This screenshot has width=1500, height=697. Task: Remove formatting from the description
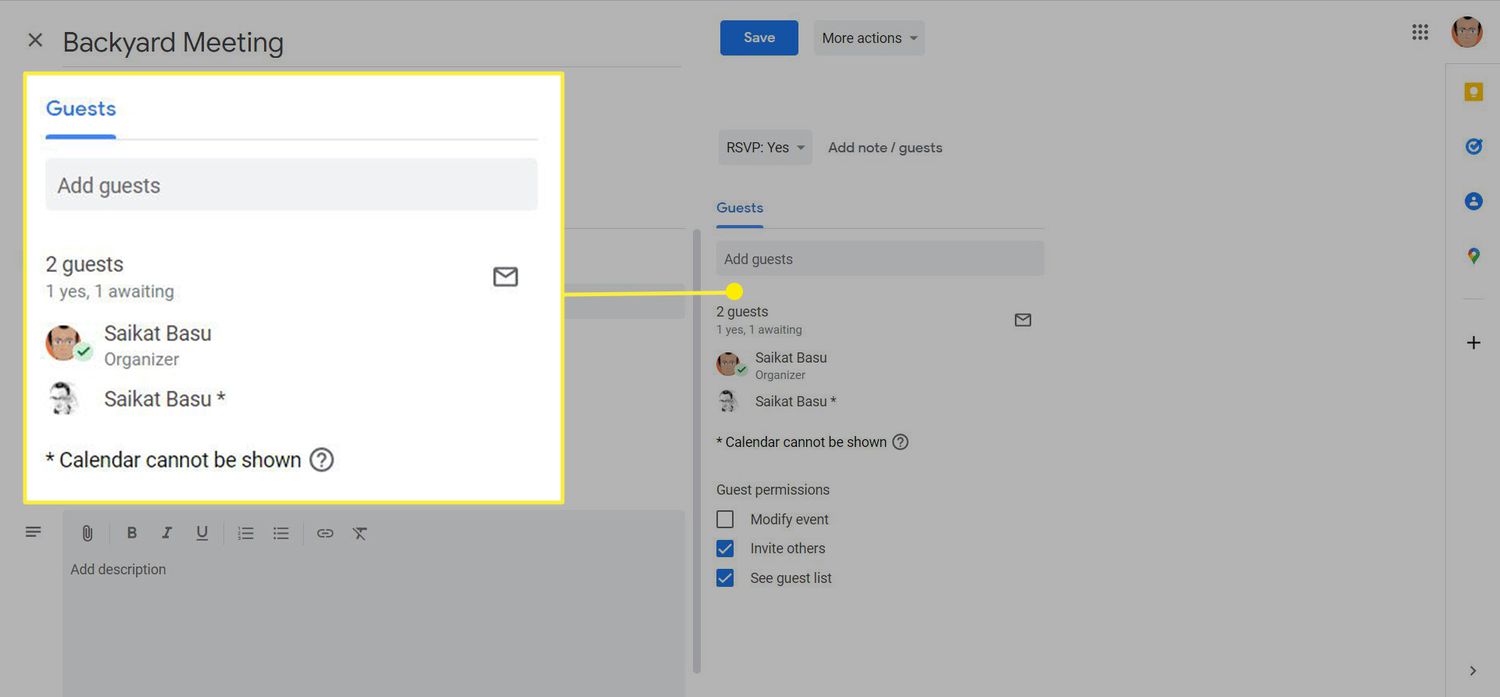tap(360, 533)
